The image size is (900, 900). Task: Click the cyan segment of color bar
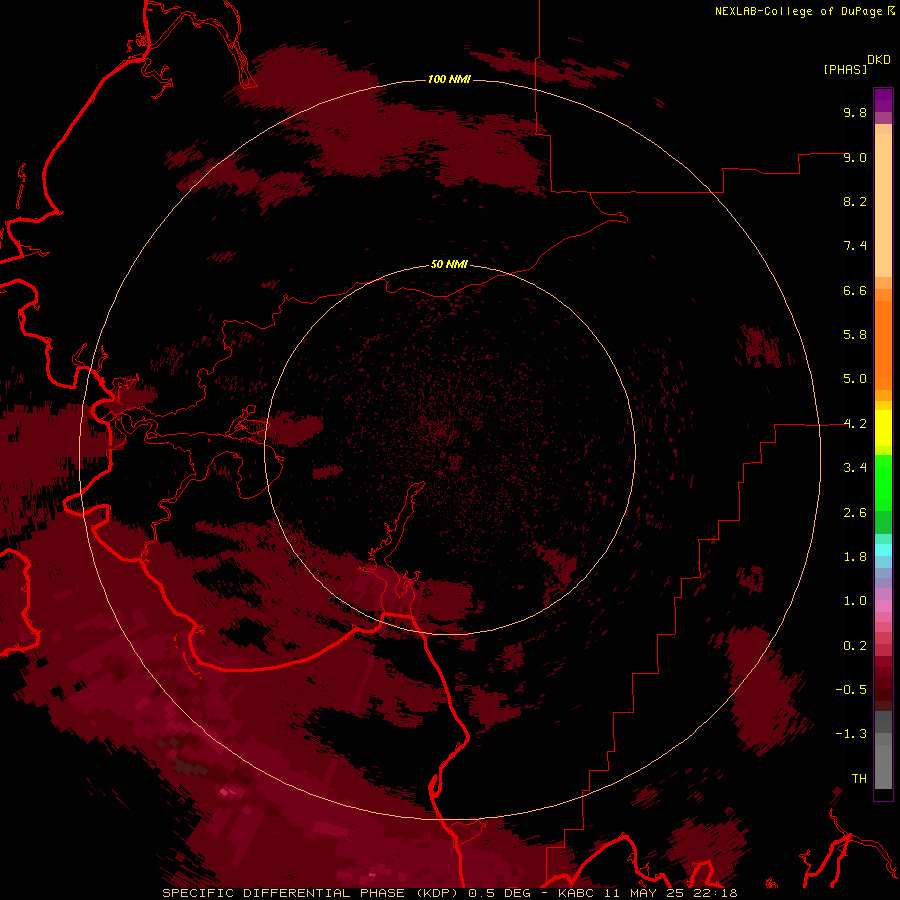pyautogui.click(x=883, y=550)
